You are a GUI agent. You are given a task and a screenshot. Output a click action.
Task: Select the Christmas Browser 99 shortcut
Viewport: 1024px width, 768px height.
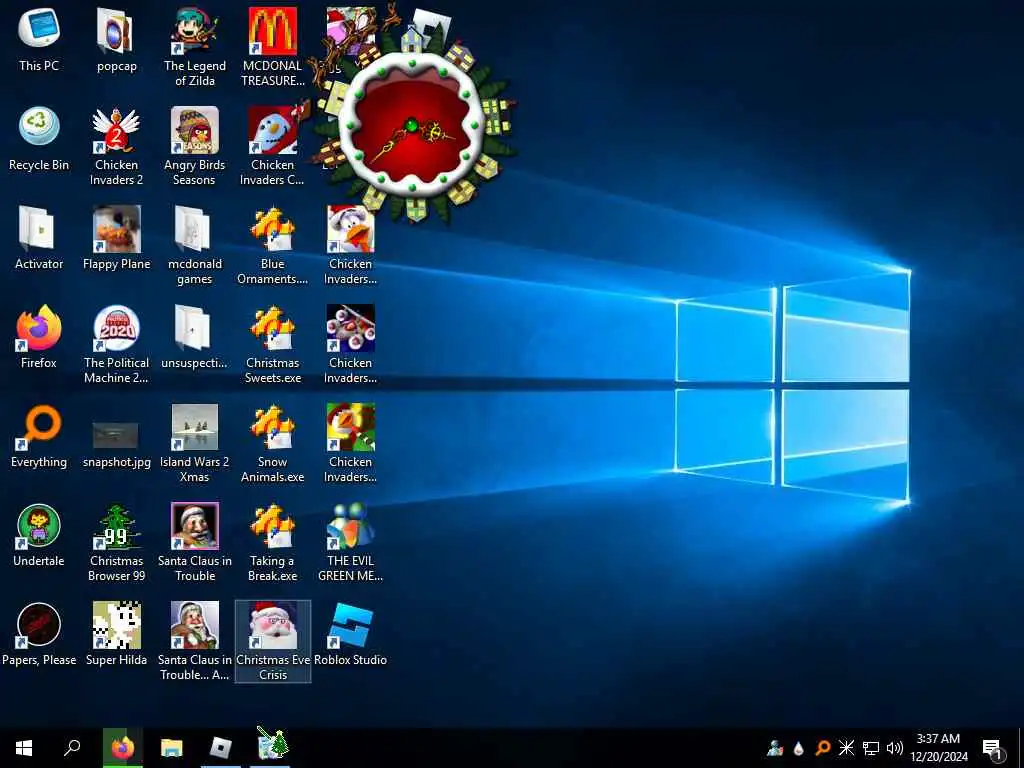point(116,543)
